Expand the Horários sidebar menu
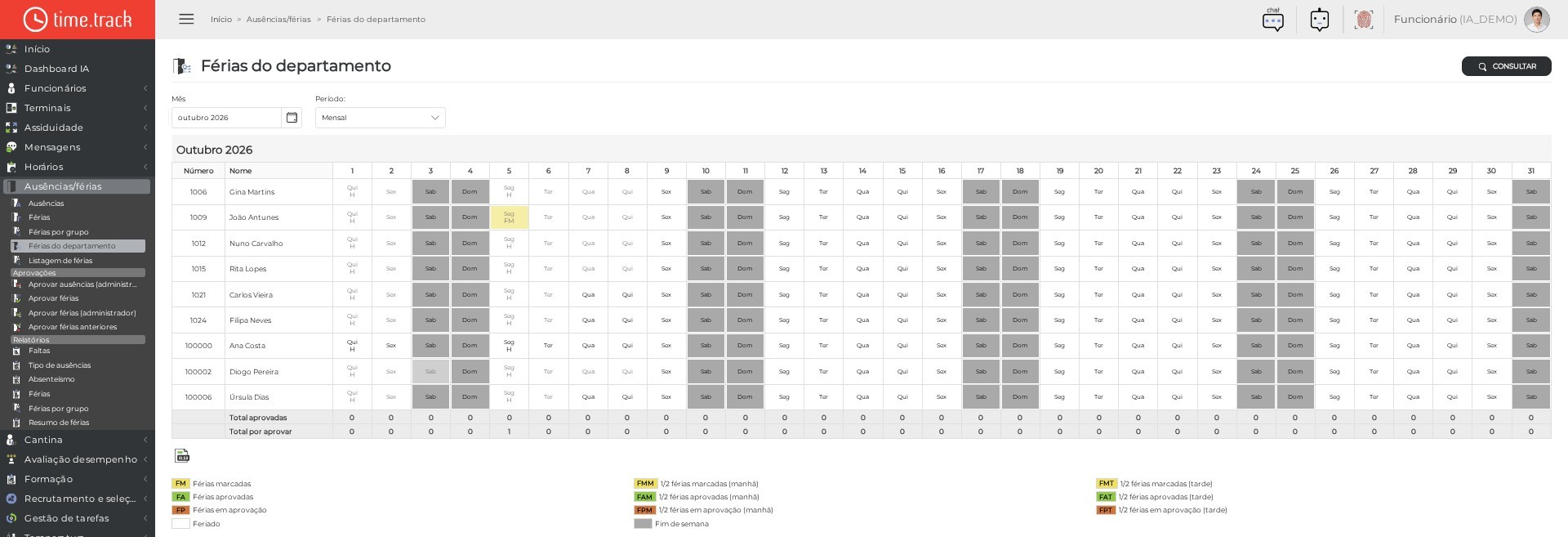1568x537 pixels. coord(78,167)
